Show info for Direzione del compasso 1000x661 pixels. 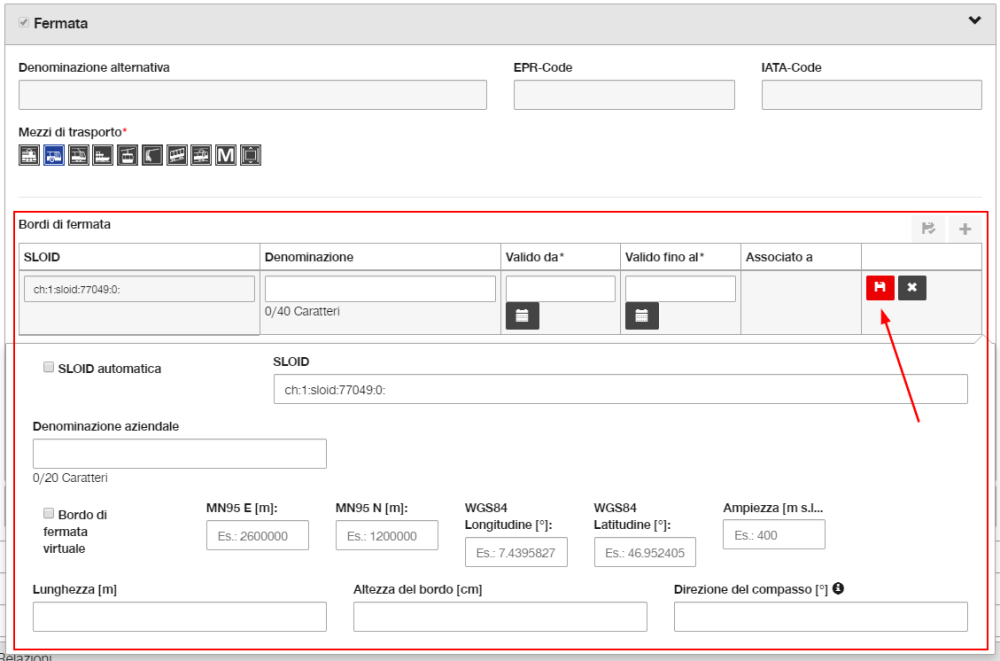(x=838, y=588)
